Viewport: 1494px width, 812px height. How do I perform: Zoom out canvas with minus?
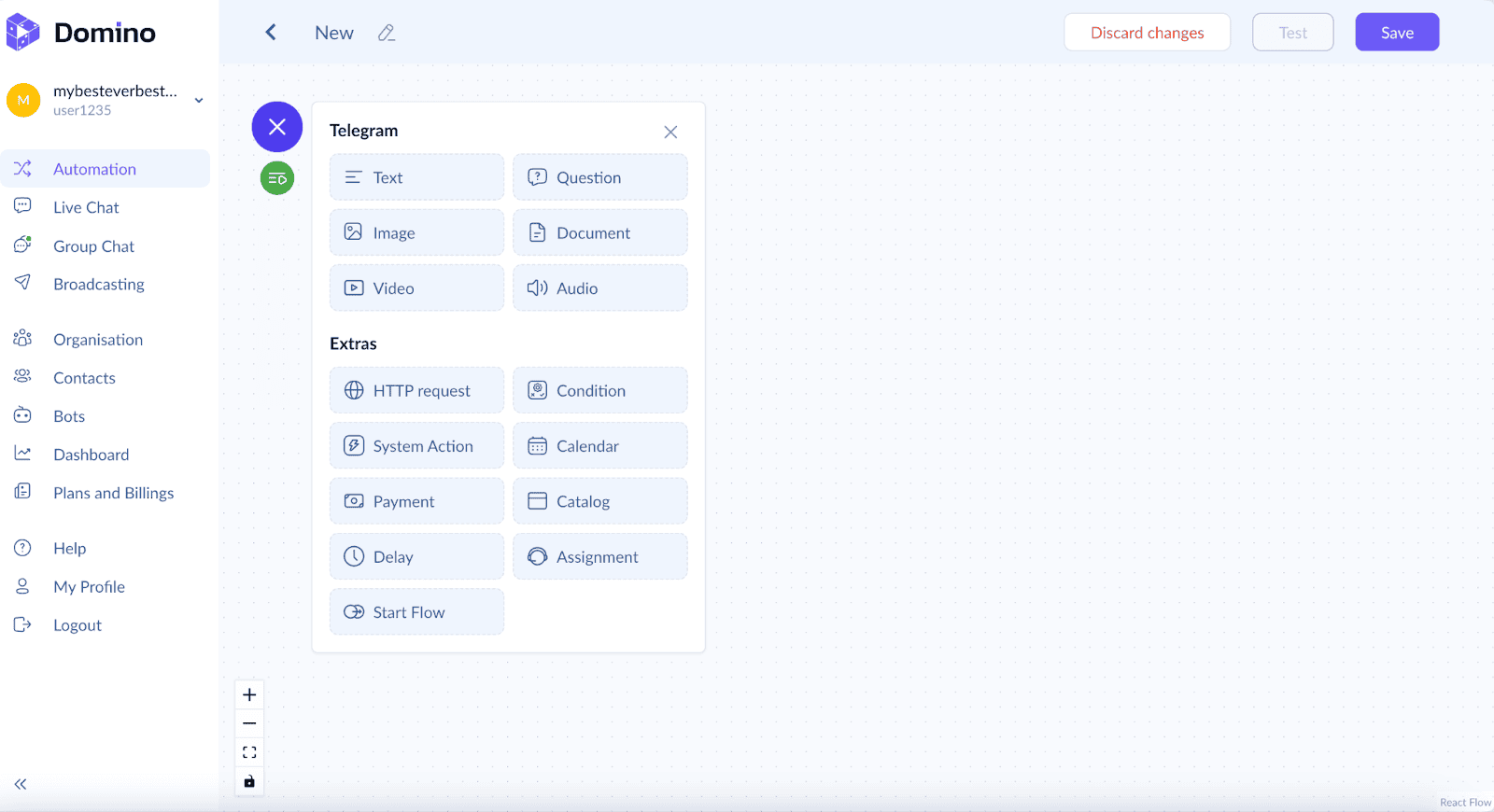(x=249, y=723)
